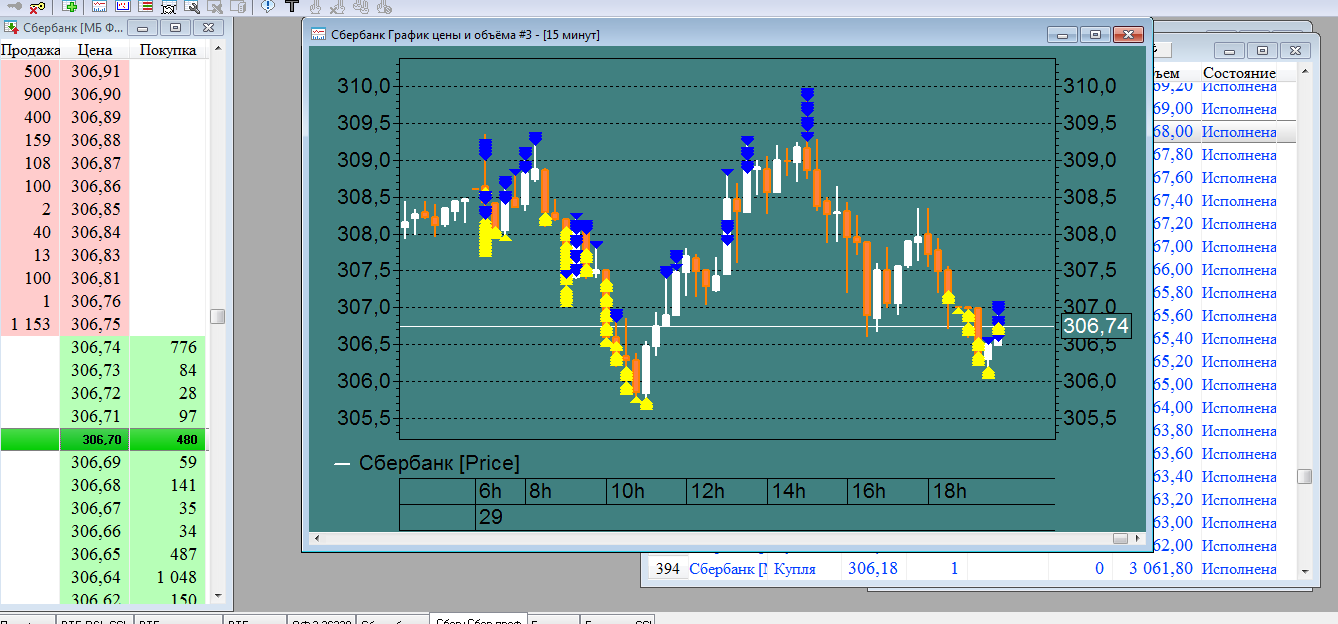Click the 306,74 current price tag on chart
1338x624 pixels.
(x=1096, y=326)
